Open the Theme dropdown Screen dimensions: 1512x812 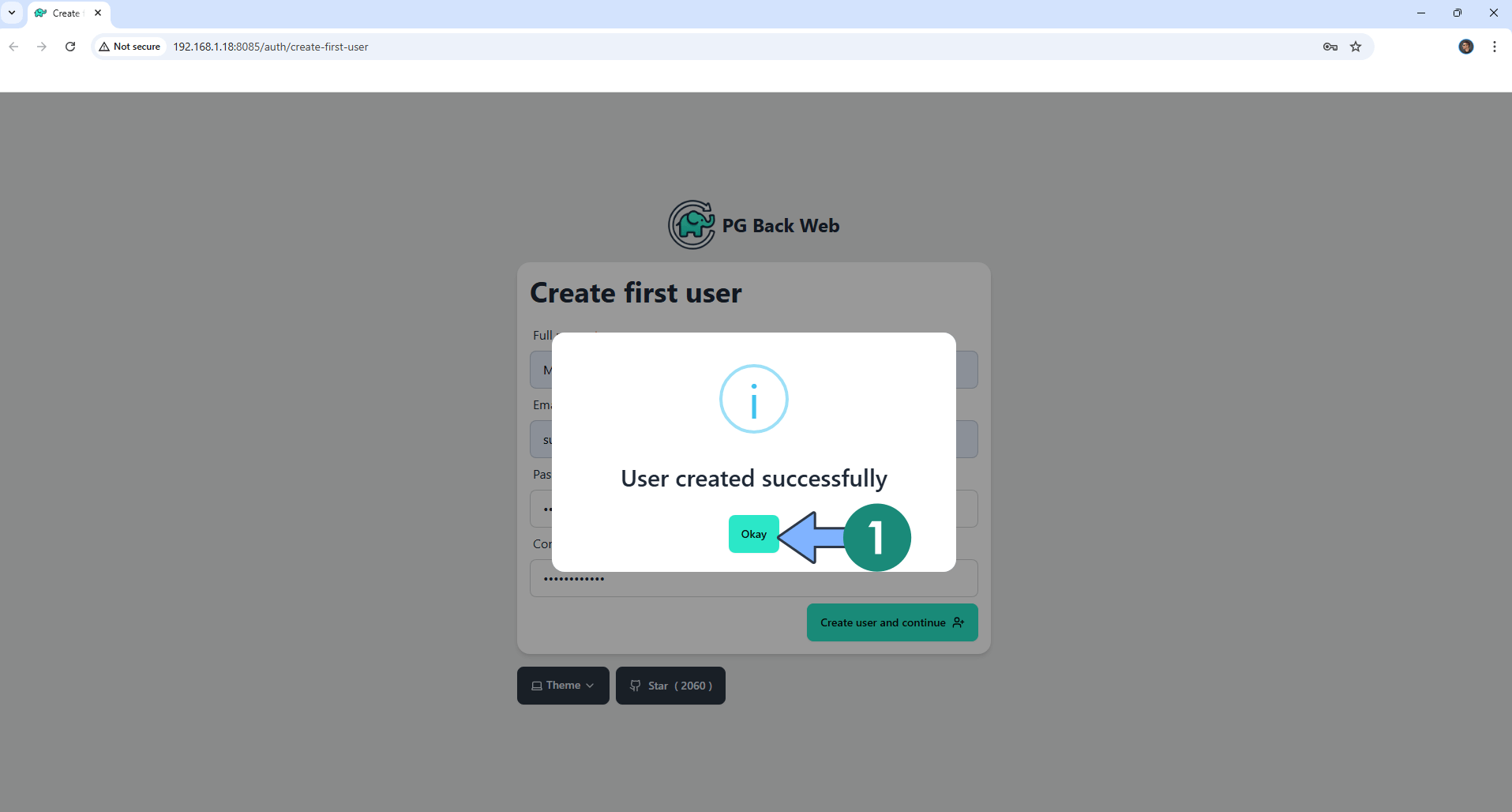(563, 686)
